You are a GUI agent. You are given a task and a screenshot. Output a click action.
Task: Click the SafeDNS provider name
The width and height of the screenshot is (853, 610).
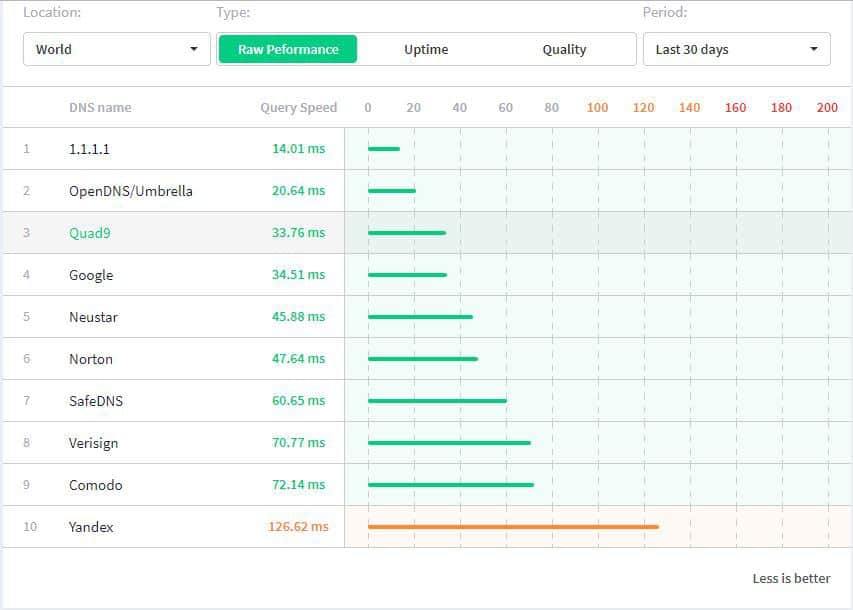click(96, 401)
